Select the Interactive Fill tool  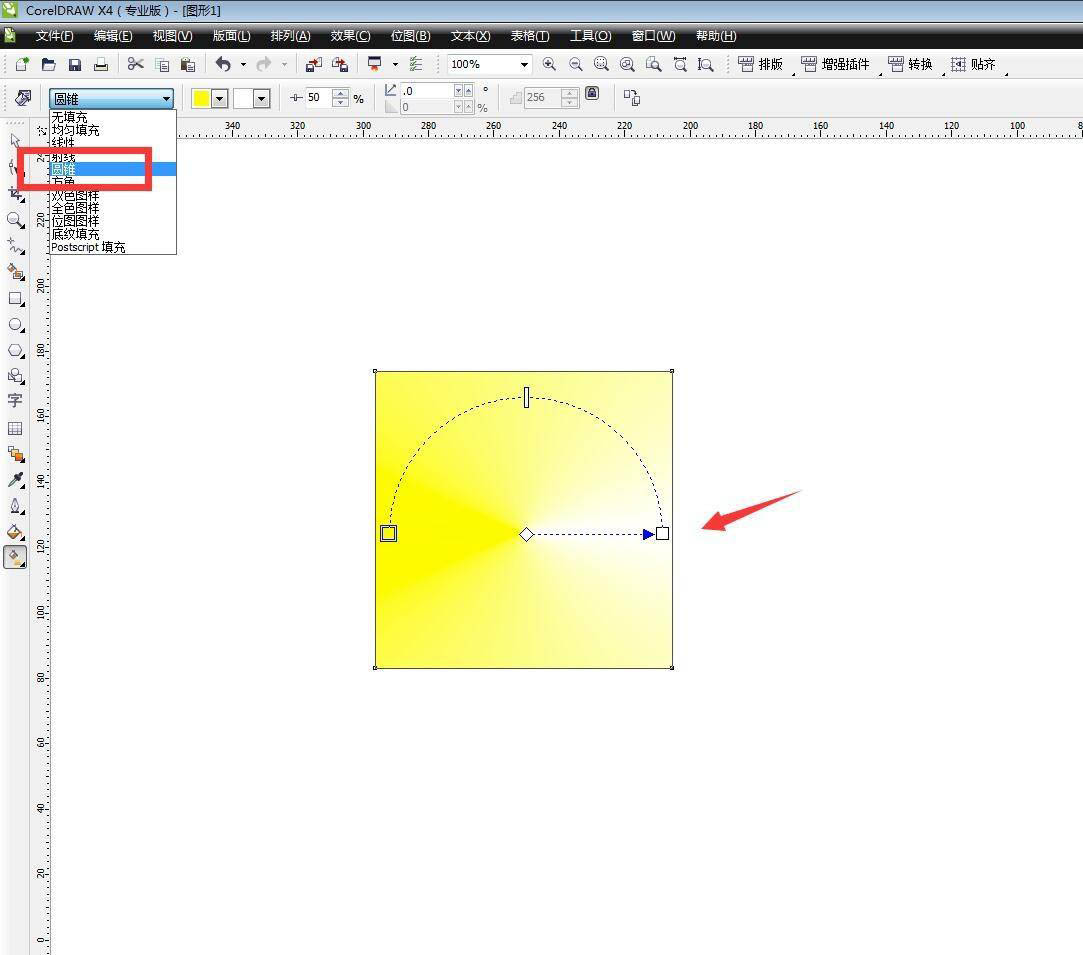pyautogui.click(x=15, y=557)
